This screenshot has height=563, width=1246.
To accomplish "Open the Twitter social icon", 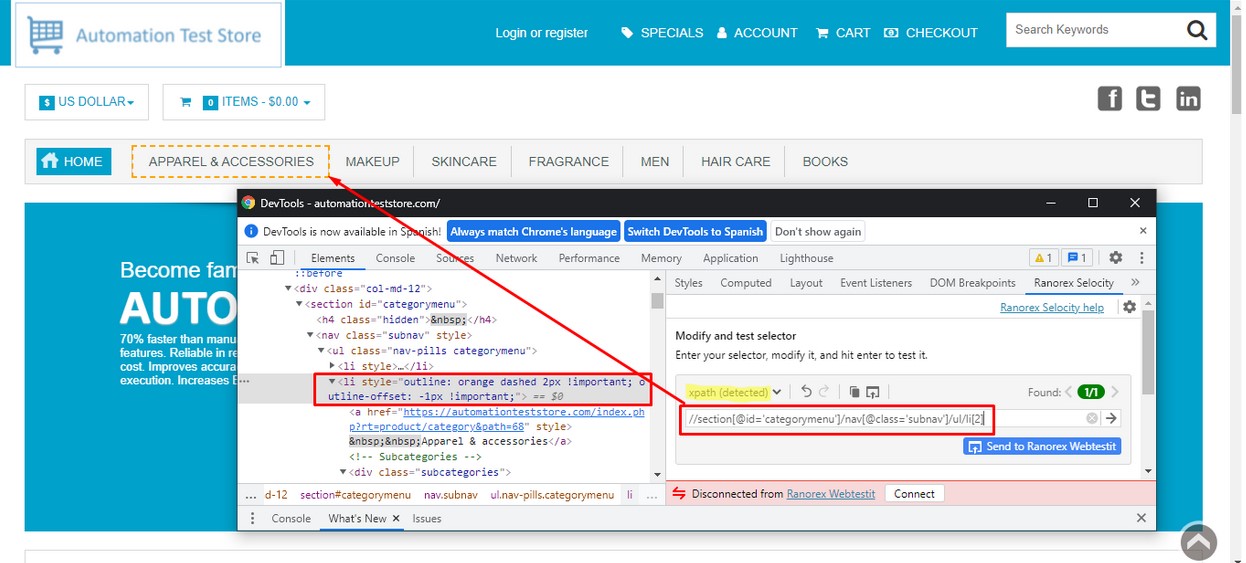I will coord(1148,98).
